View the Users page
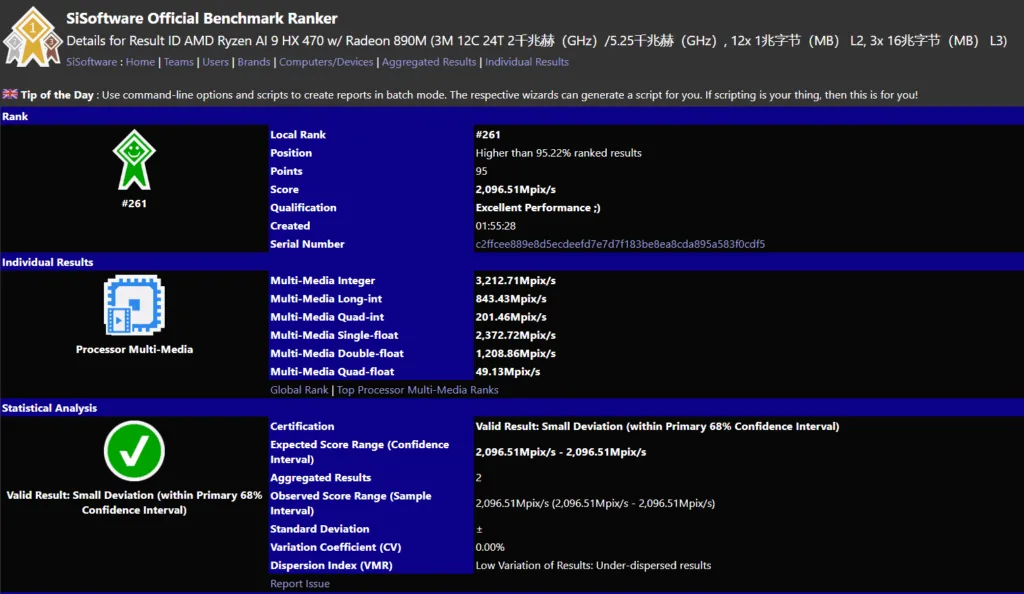The image size is (1024, 594). click(216, 61)
